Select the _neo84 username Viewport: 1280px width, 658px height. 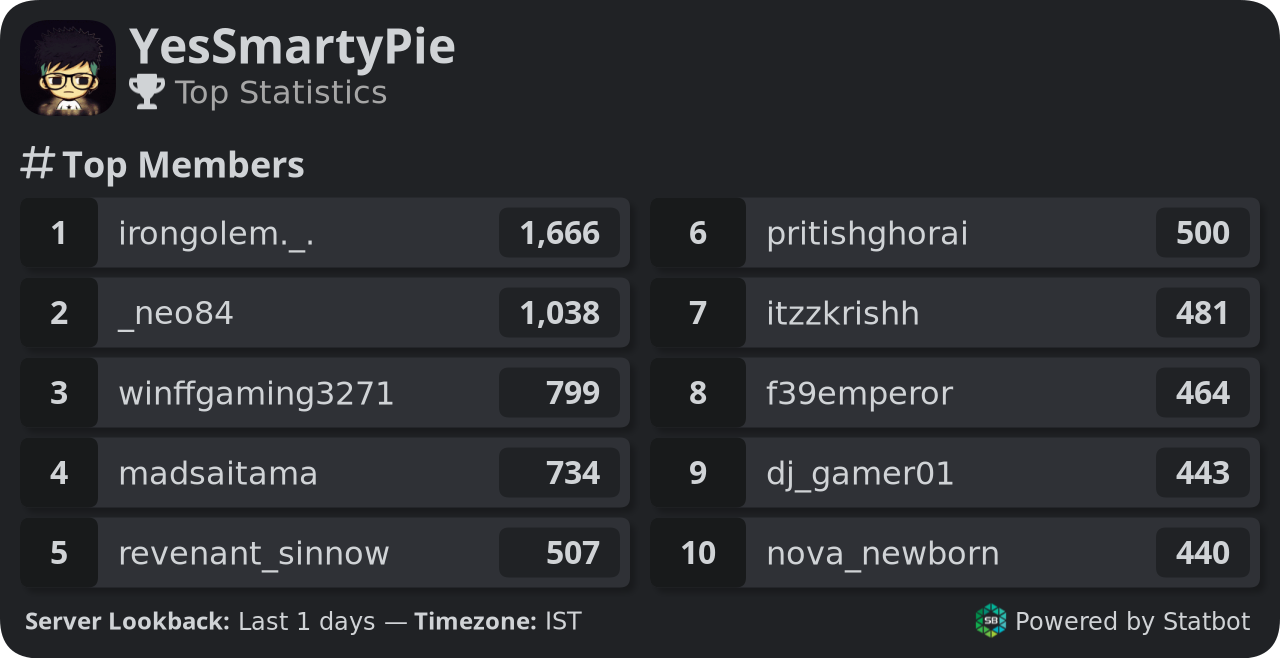point(176,314)
